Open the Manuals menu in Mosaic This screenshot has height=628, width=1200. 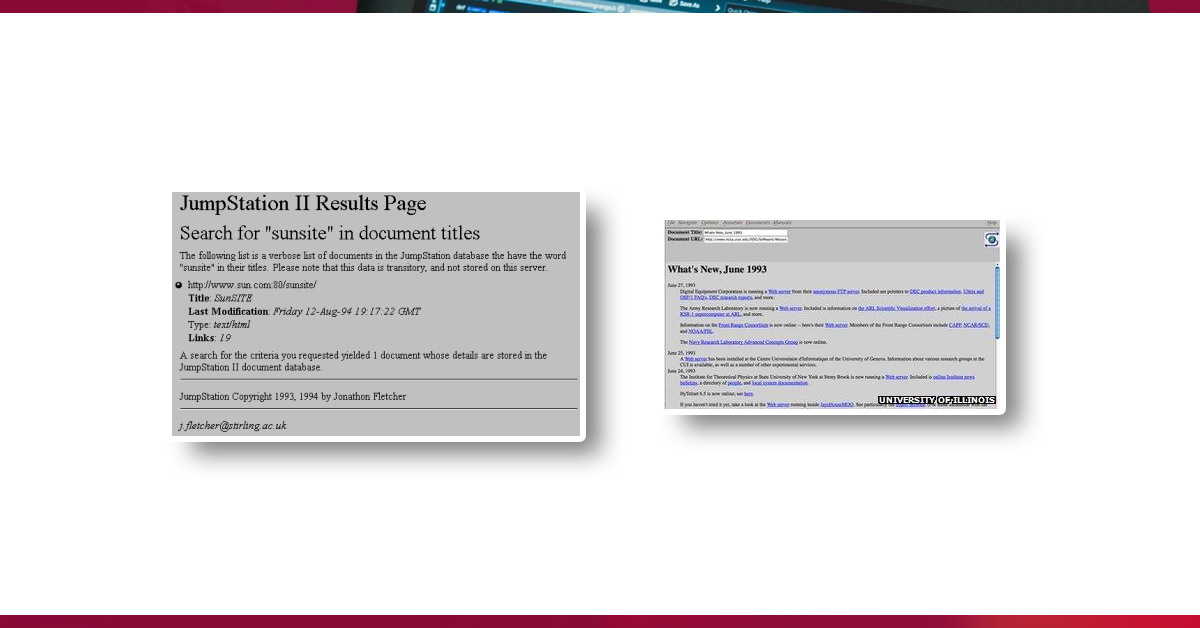click(x=782, y=223)
